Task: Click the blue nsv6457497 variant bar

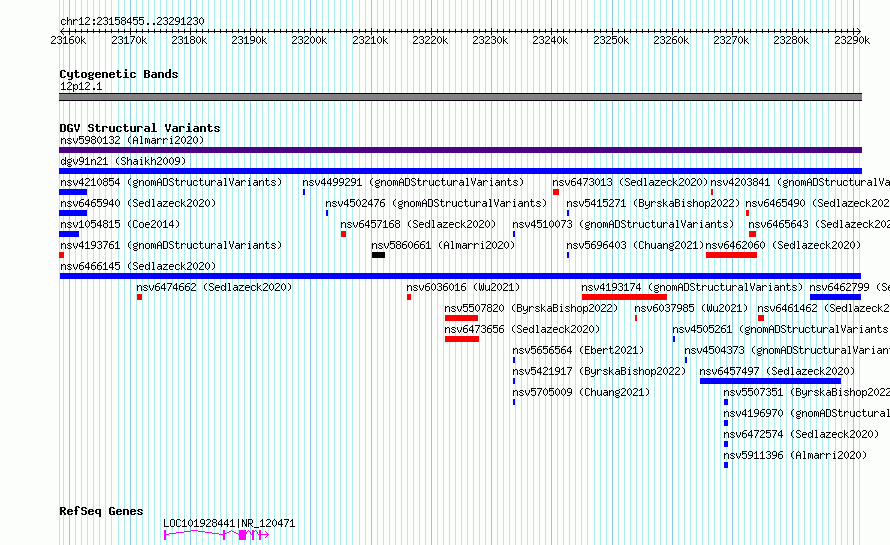Action: pyautogui.click(x=770, y=381)
